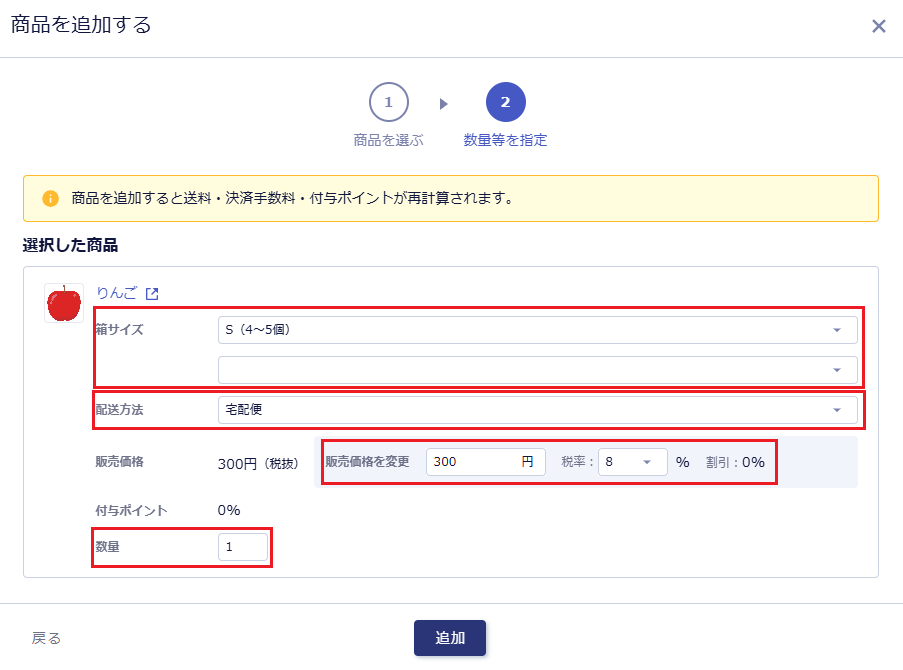This screenshot has height=670, width=903.
Task: Click the step 1 circle indicator
Action: (388, 102)
